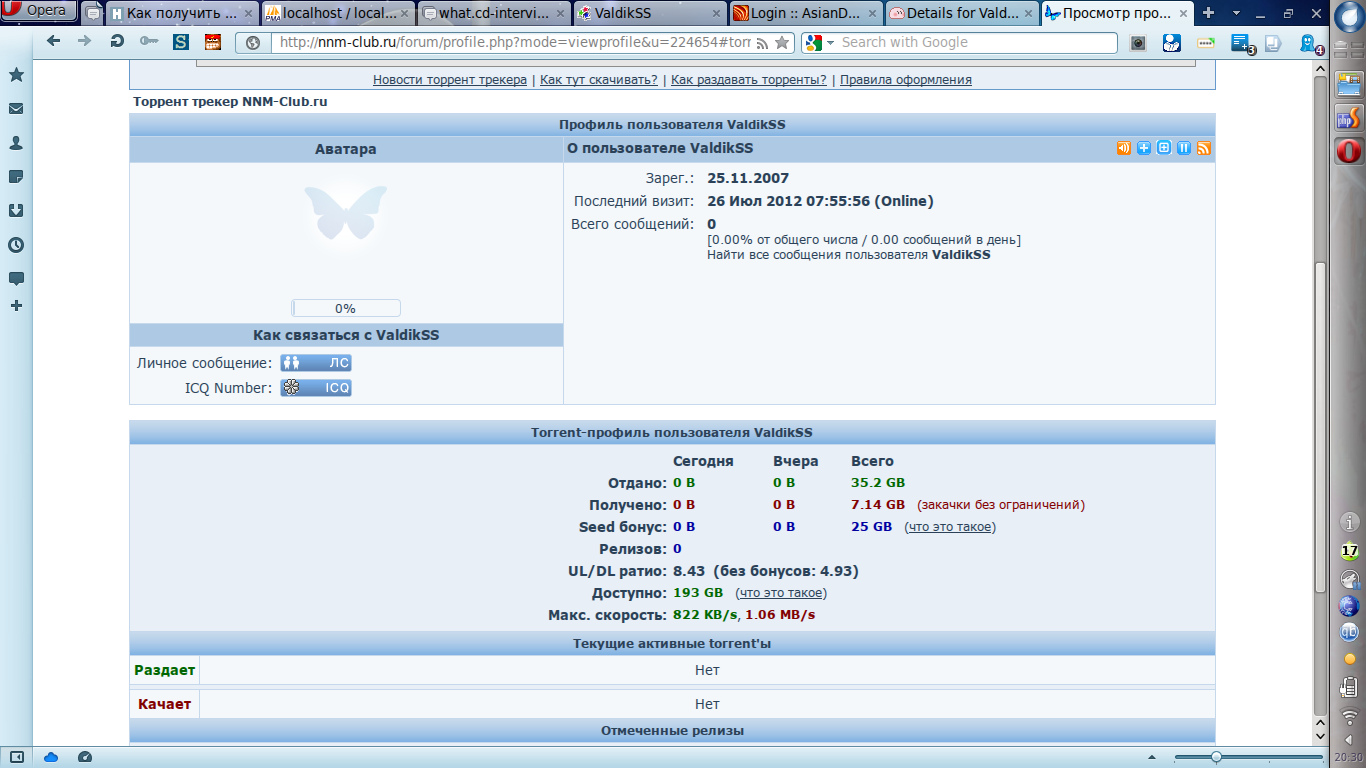This screenshot has width=1366, height=768.
Task: Click the Opera Link cloud icon
Action: pos(52,757)
